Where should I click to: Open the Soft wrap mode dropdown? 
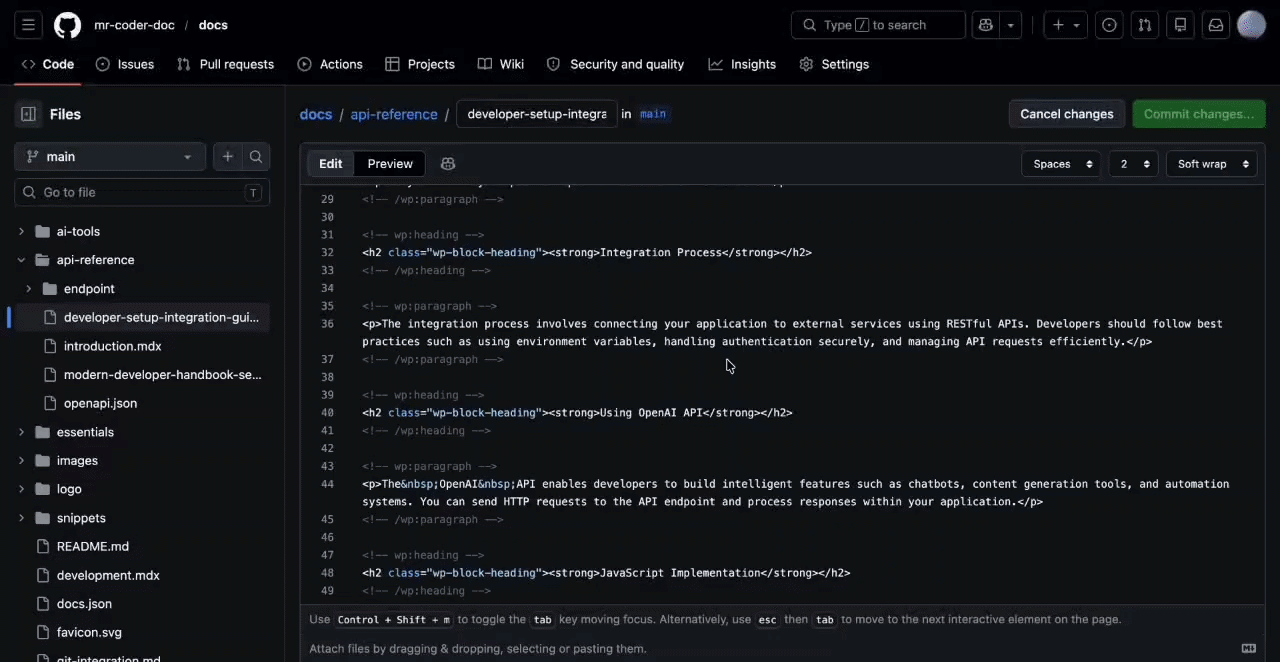(1212, 164)
